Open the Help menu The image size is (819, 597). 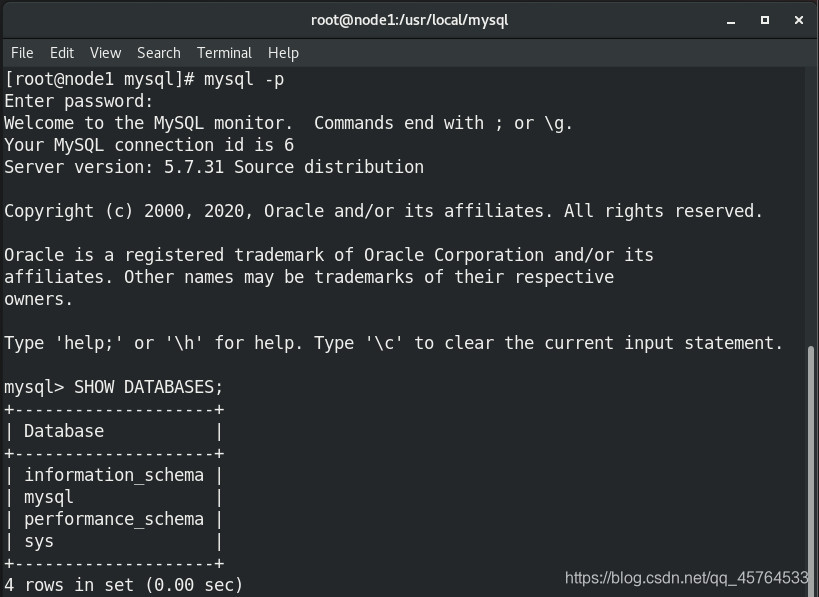pyautogui.click(x=283, y=53)
